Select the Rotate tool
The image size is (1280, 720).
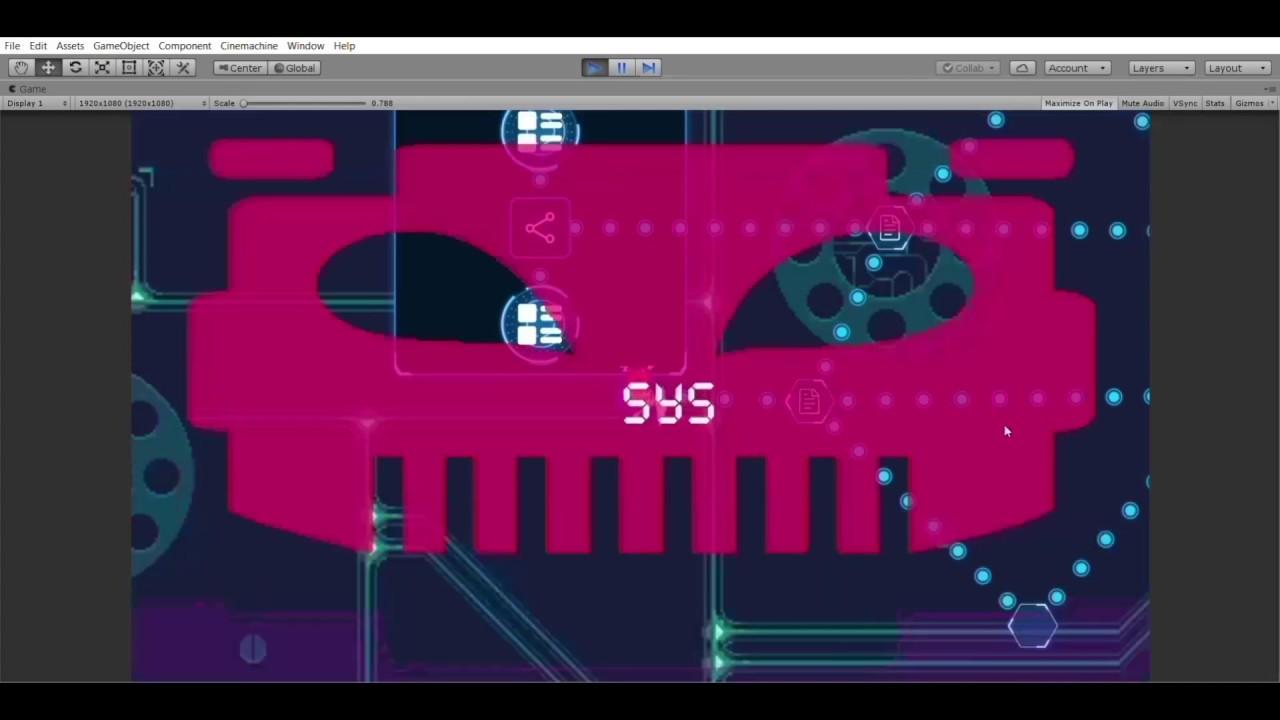[x=75, y=68]
